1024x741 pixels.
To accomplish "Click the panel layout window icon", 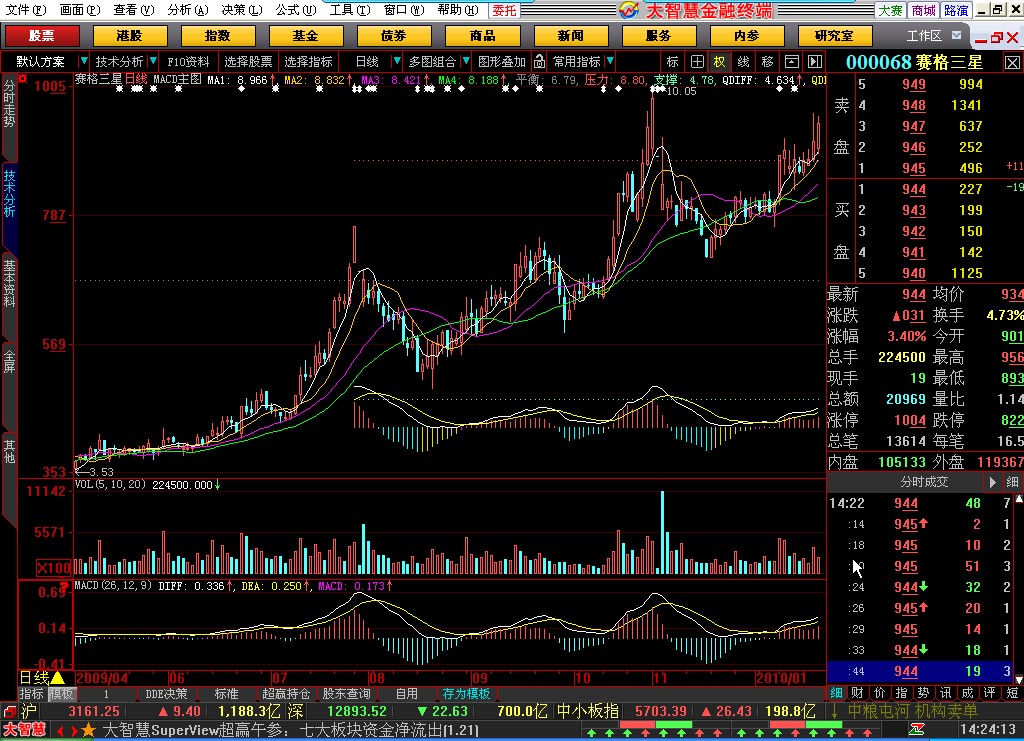I will coord(792,61).
